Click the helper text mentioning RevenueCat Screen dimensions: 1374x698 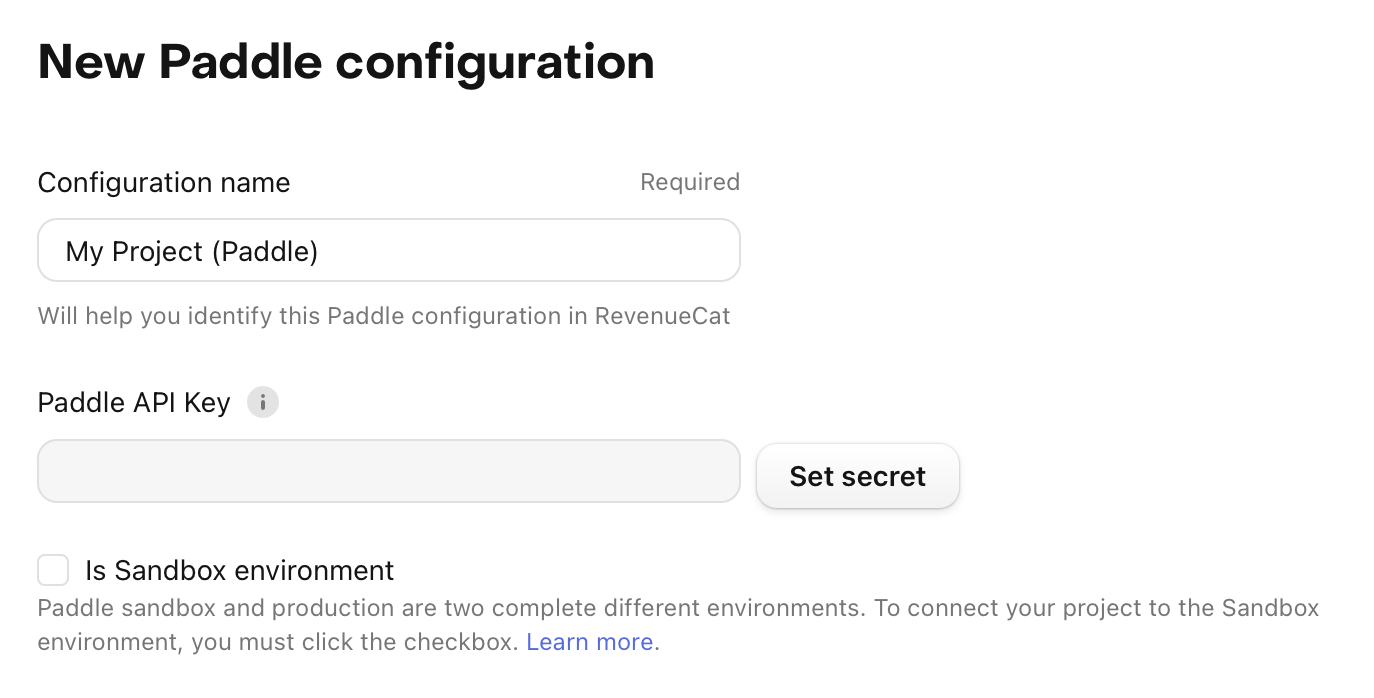[384, 316]
